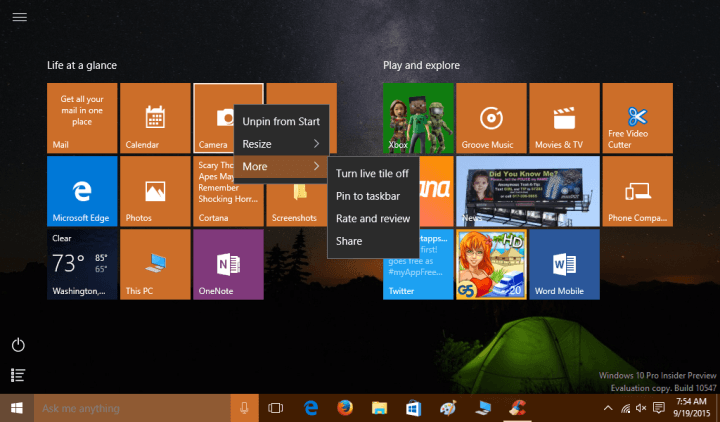
Task: Select Pin to taskbar
Action: click(x=373, y=196)
